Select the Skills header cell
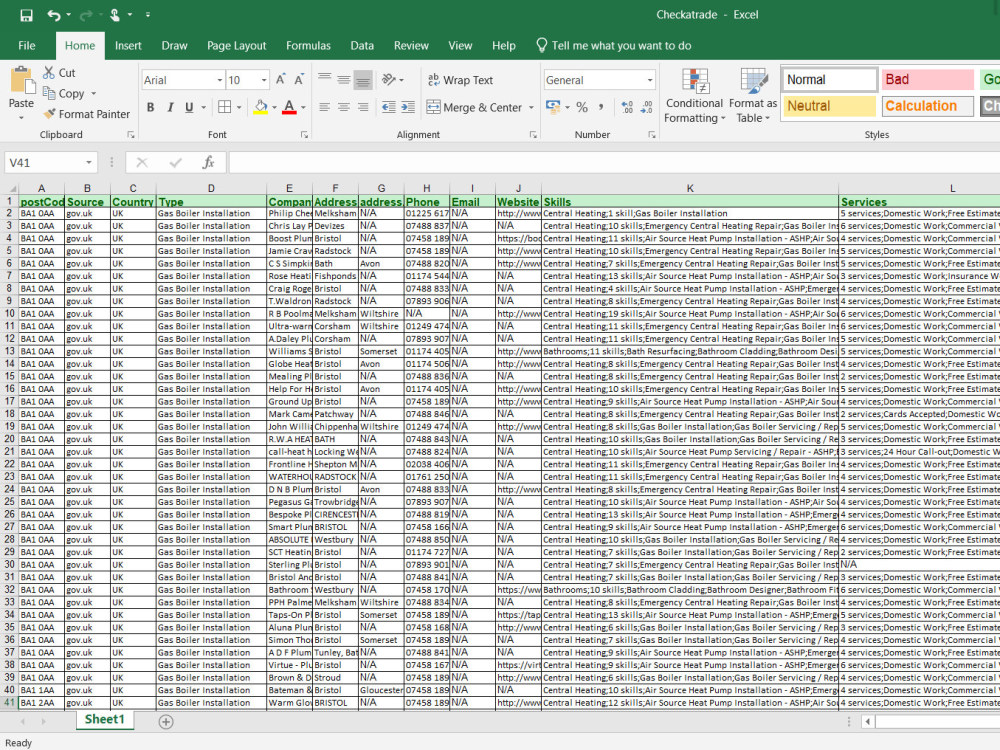1000x750 pixels. 690,202
